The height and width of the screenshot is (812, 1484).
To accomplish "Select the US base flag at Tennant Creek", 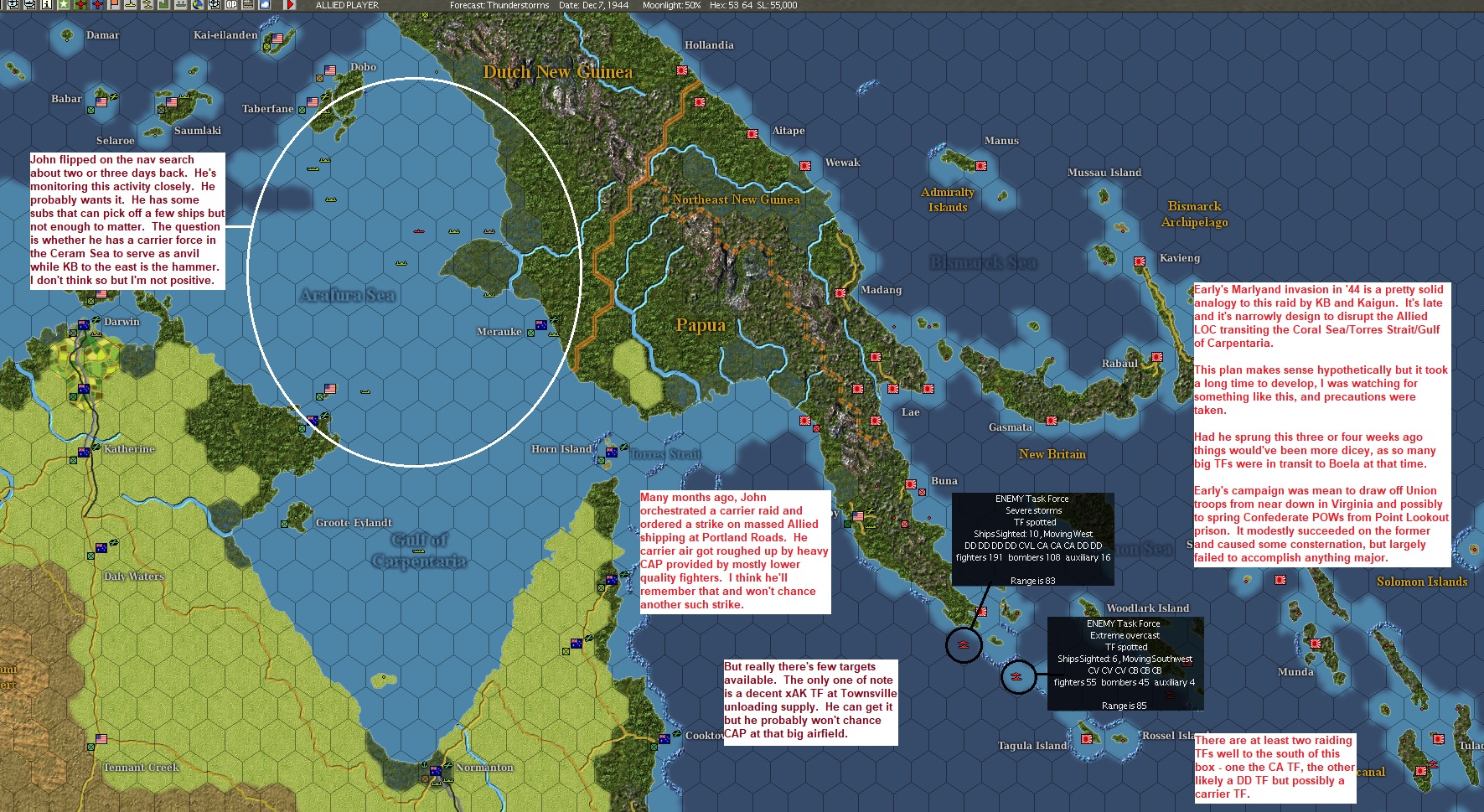I will point(101,739).
